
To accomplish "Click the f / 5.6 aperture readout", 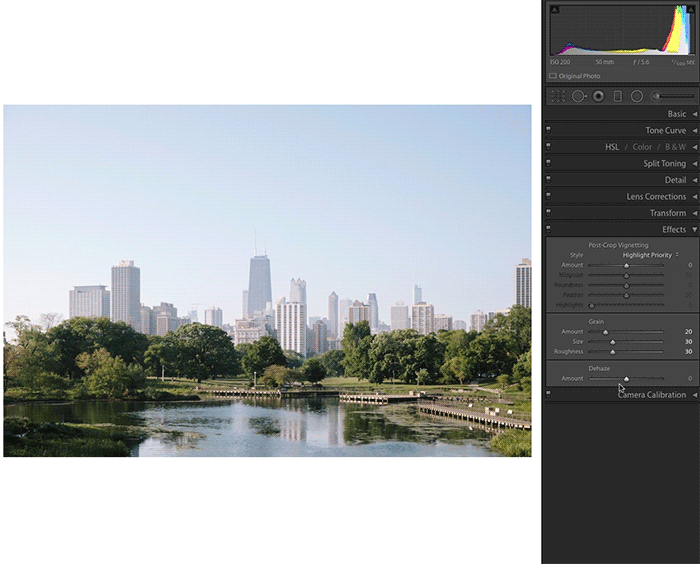I will coord(641,62).
